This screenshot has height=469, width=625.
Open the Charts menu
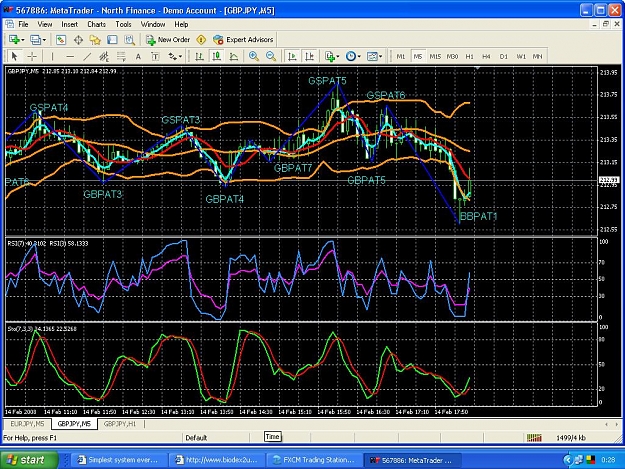coord(96,24)
